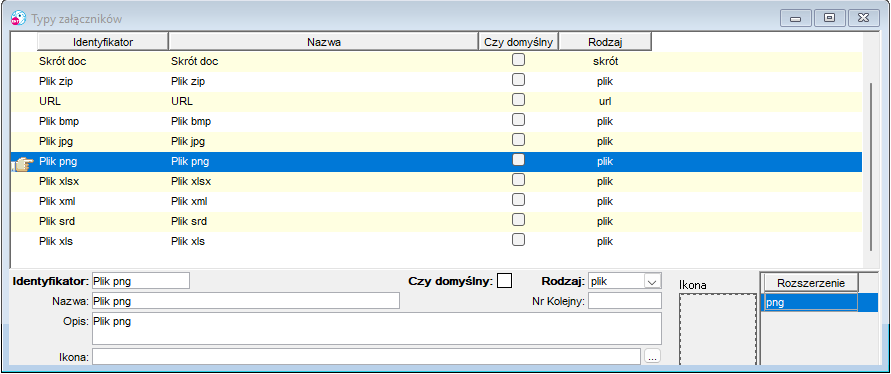The image size is (891, 374).
Task: Expand the Rodzaj dropdown arrow
Action: [652, 281]
